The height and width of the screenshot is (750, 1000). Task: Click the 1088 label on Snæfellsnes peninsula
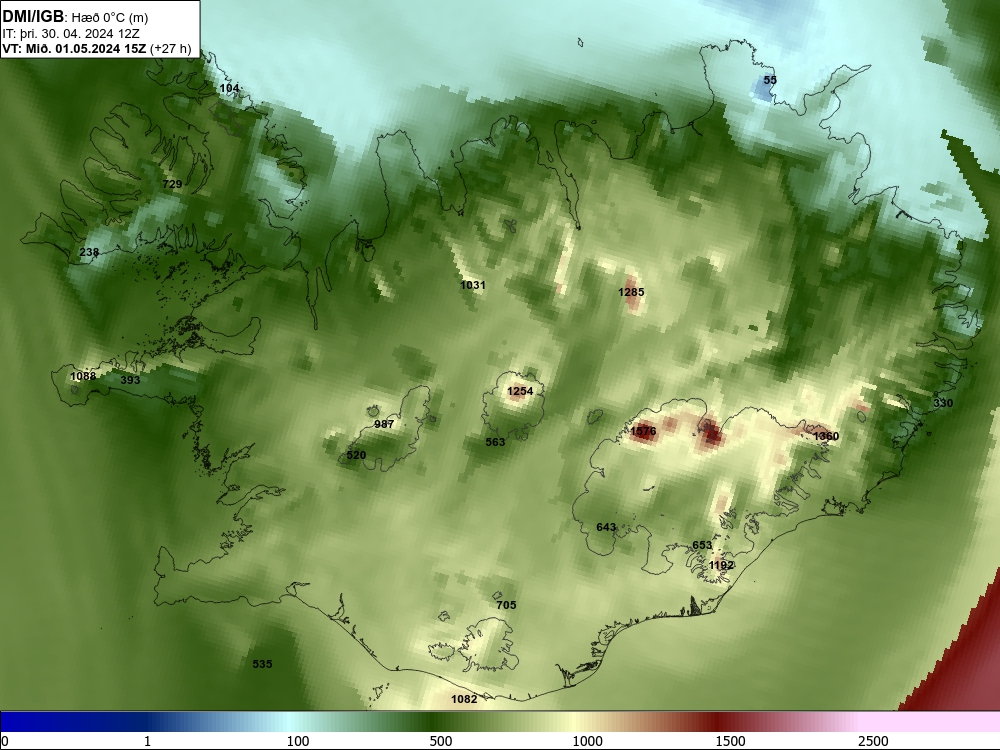pyautogui.click(x=83, y=376)
